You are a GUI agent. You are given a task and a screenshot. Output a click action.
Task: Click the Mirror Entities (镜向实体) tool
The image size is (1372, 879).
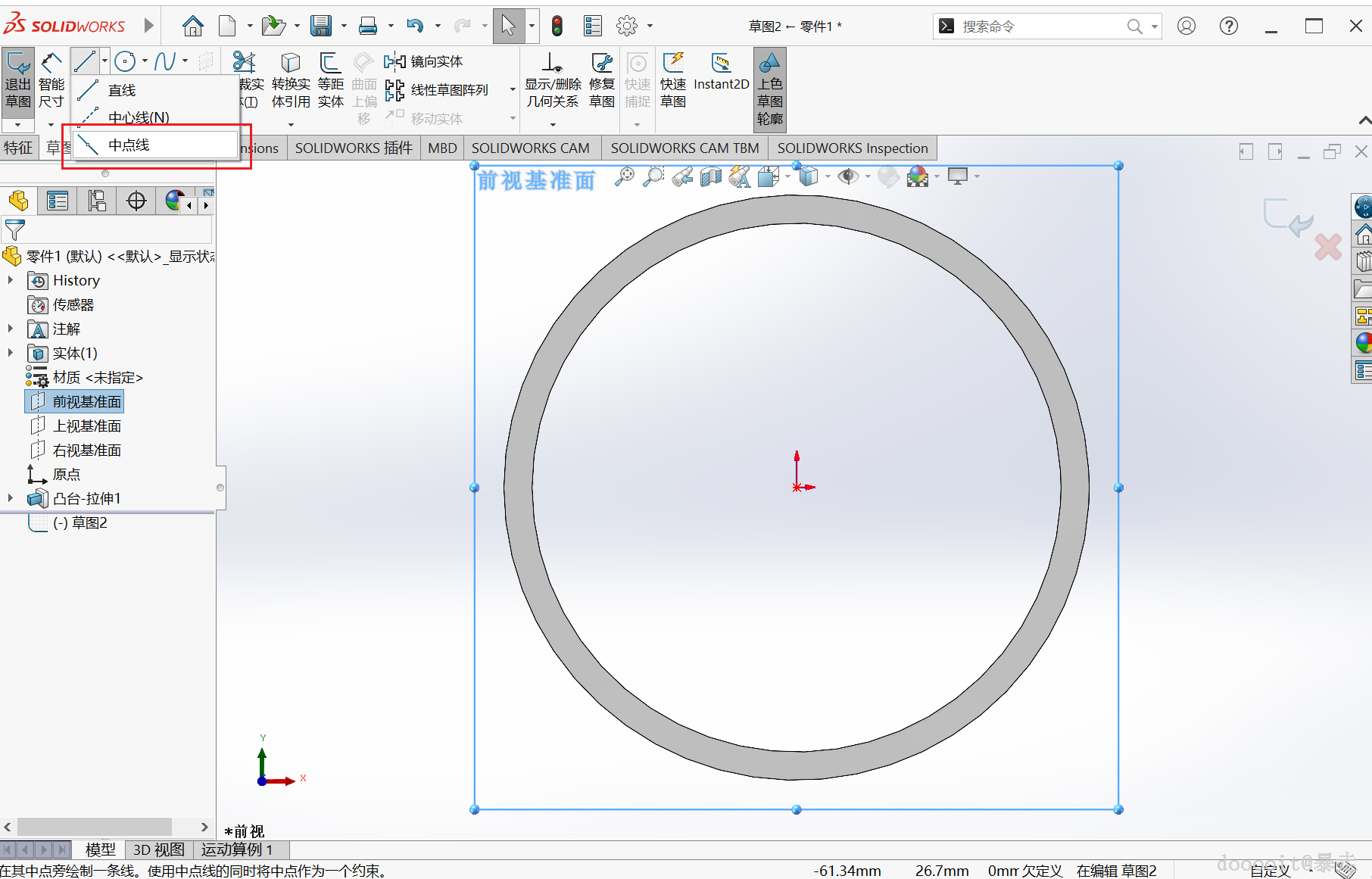424,61
